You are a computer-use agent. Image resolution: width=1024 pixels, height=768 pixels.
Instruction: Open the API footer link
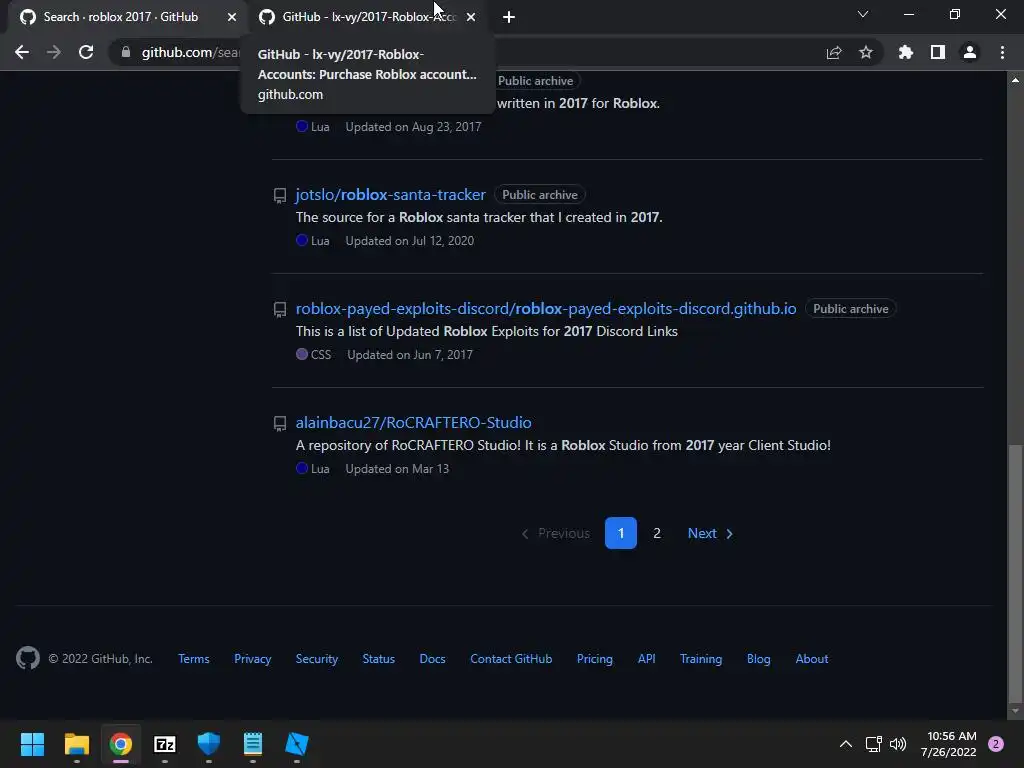[647, 659]
